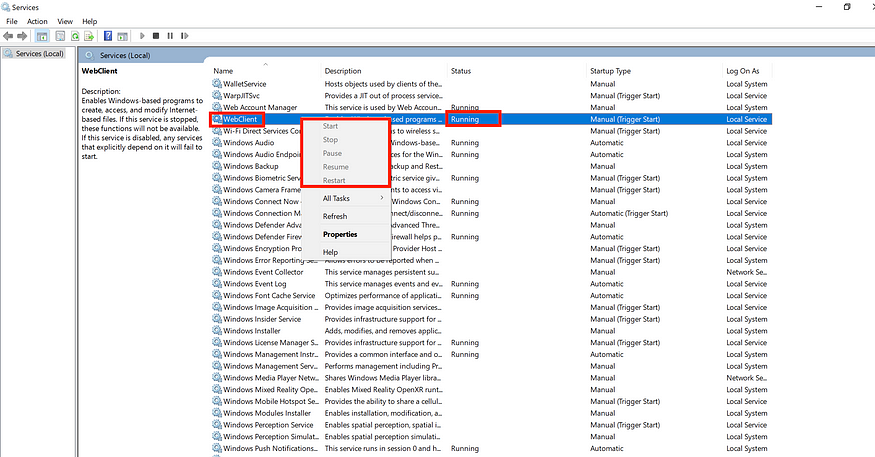
Task: Open the Help menu in menu bar
Action: coord(90,21)
